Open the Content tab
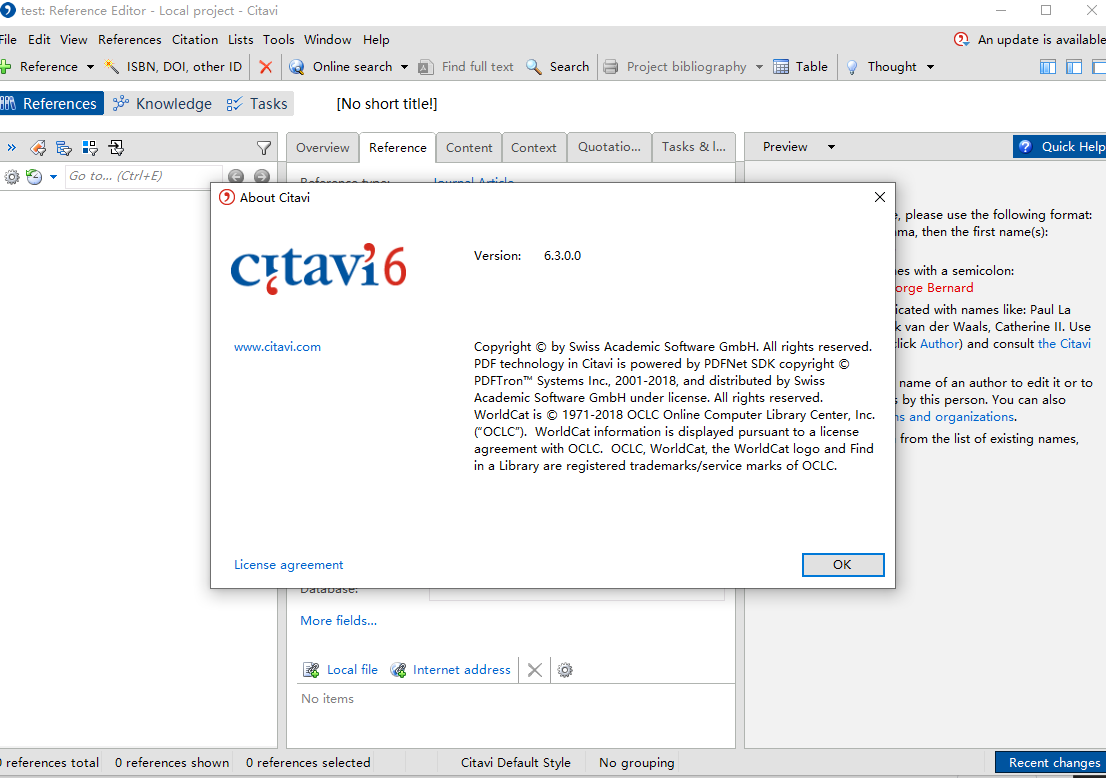The height and width of the screenshot is (778, 1106). pos(469,147)
